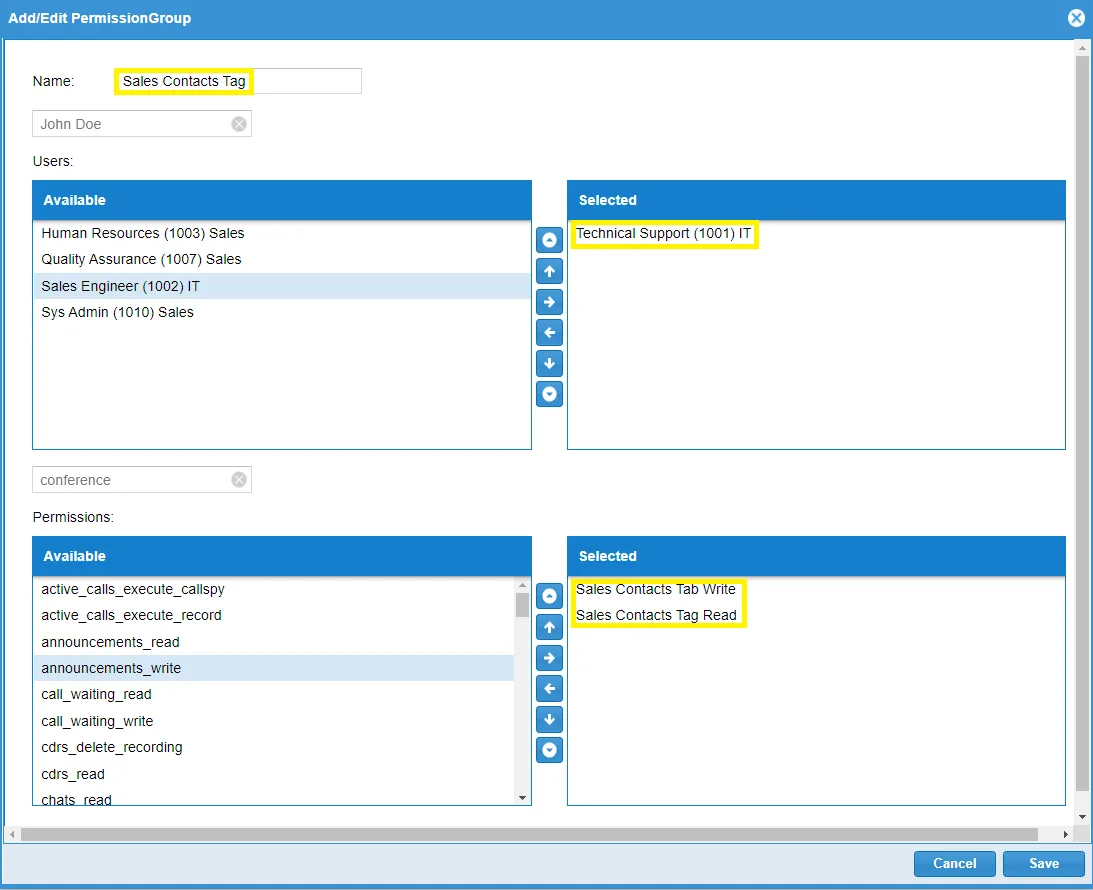
Task: Click Users move-left arrow to deselect user
Action: (549, 332)
